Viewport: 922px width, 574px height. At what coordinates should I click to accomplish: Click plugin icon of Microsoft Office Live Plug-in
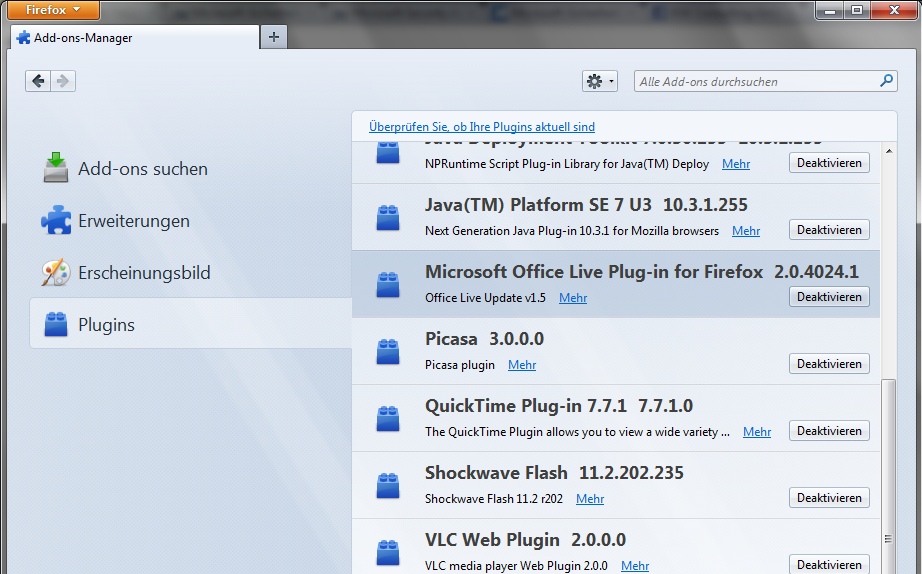point(387,284)
